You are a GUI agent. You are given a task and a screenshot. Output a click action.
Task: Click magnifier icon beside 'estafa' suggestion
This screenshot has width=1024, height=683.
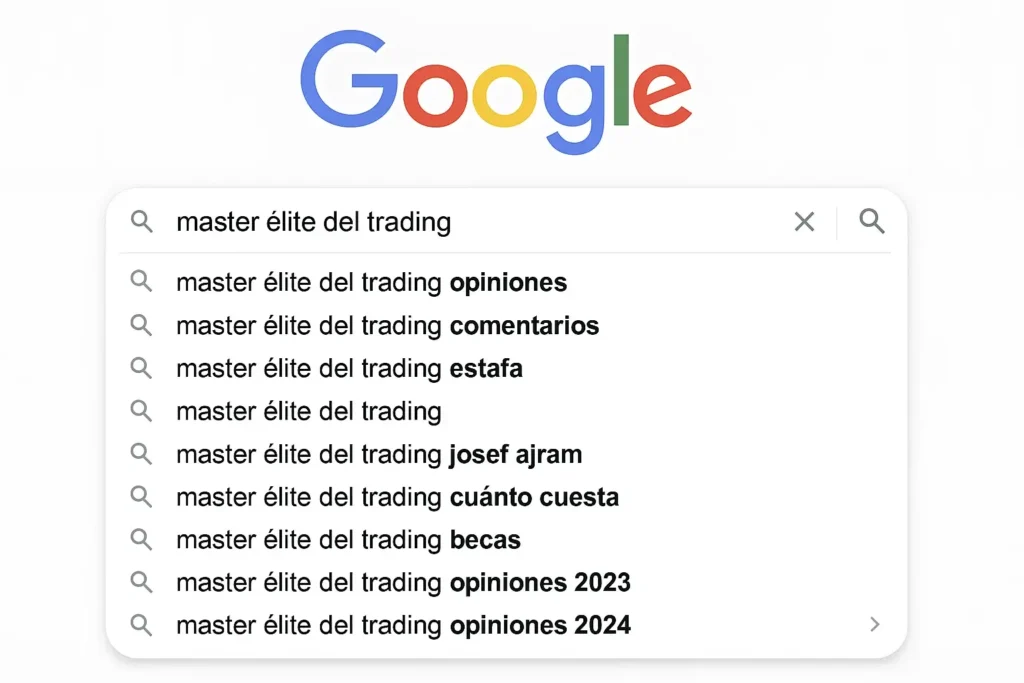tap(142, 368)
